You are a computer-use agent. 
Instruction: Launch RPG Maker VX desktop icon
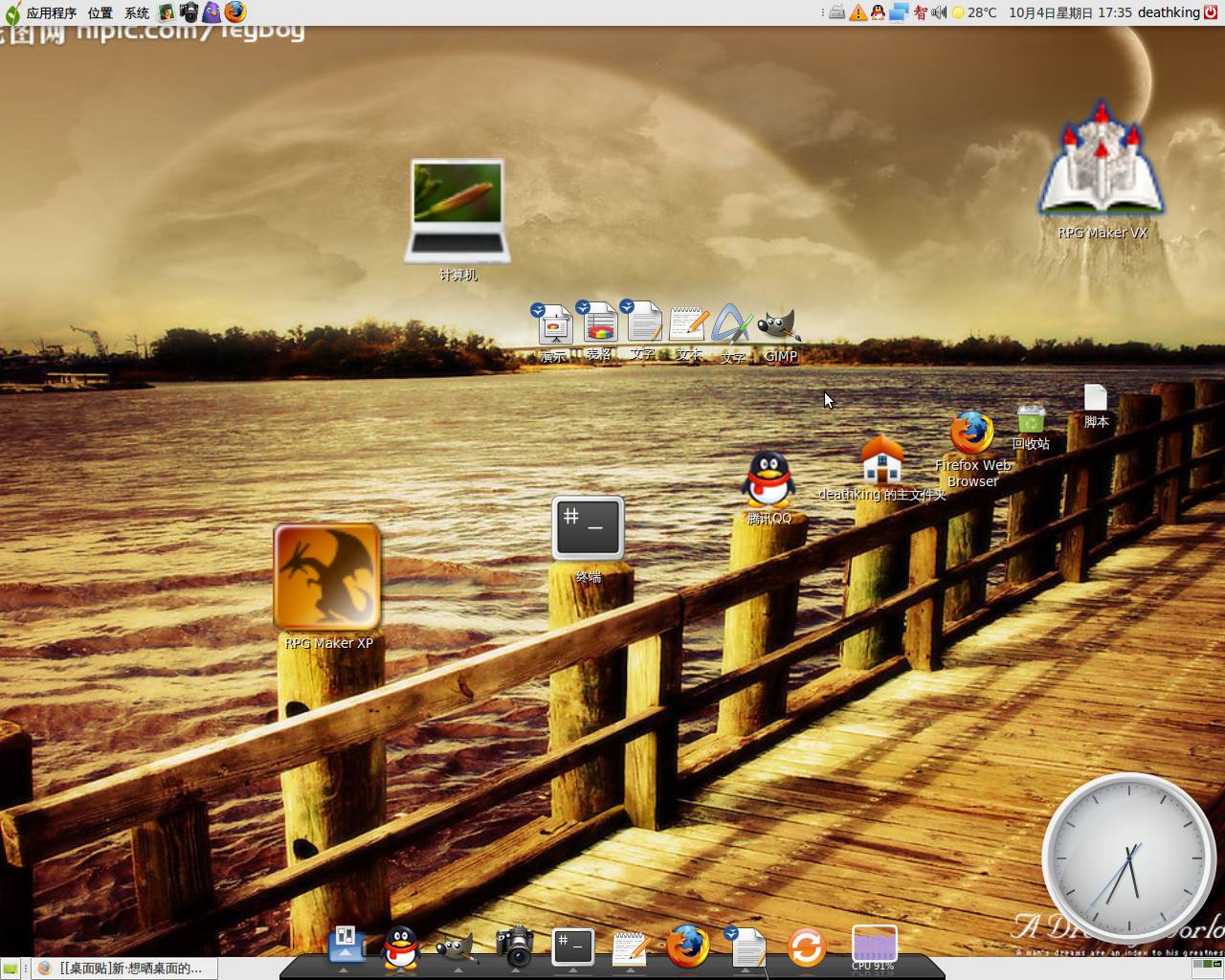pos(1102,158)
